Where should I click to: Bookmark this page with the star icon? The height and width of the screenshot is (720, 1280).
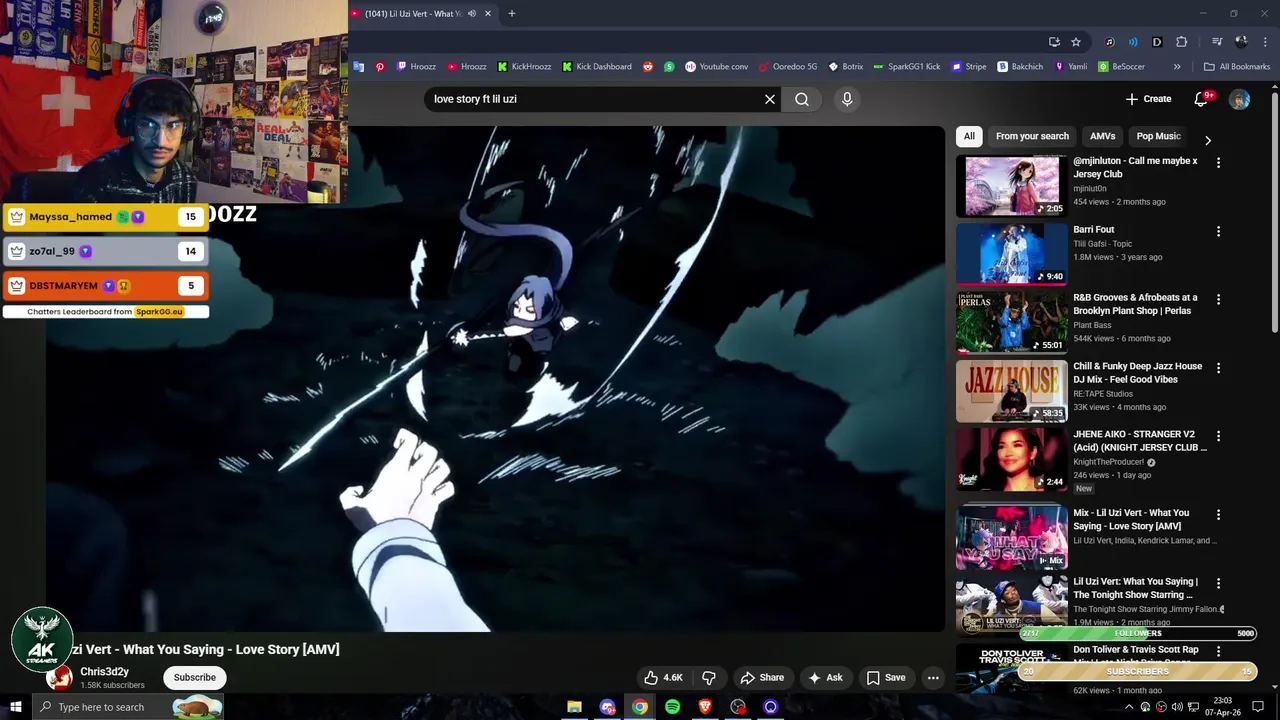coord(1076,42)
